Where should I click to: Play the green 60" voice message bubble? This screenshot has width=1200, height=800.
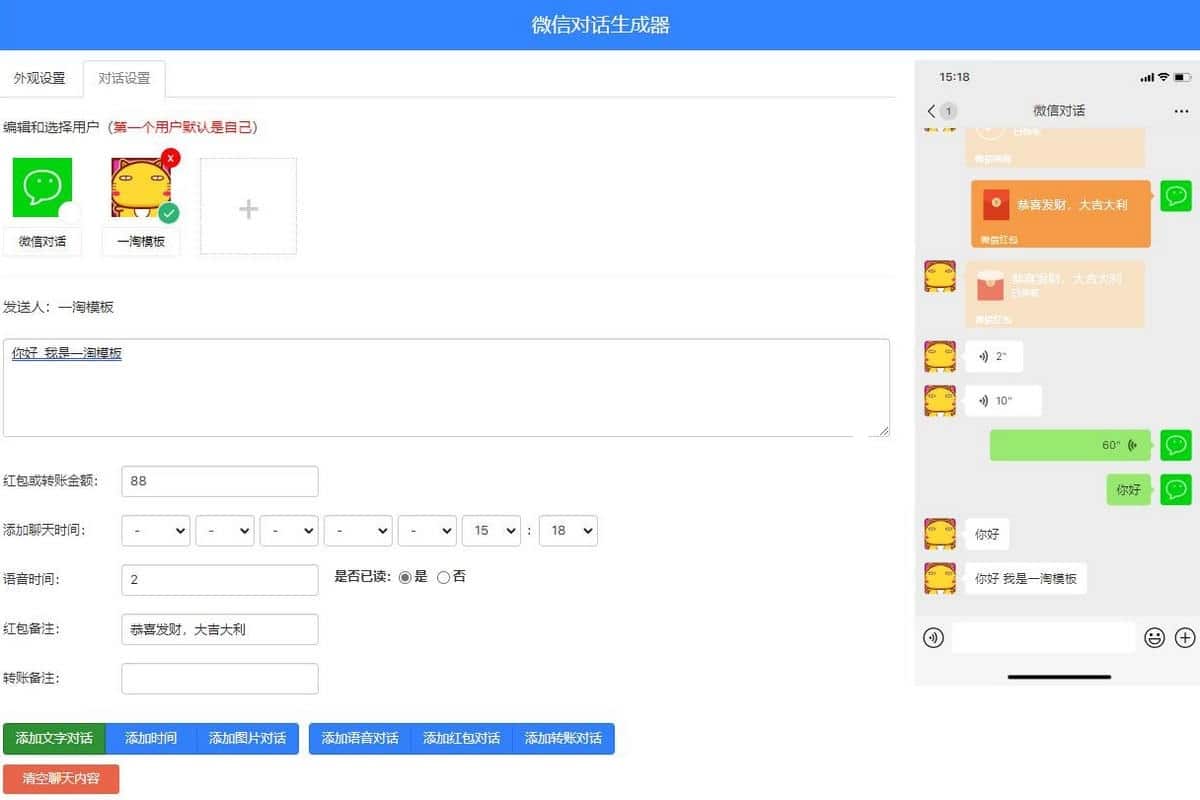point(1070,445)
